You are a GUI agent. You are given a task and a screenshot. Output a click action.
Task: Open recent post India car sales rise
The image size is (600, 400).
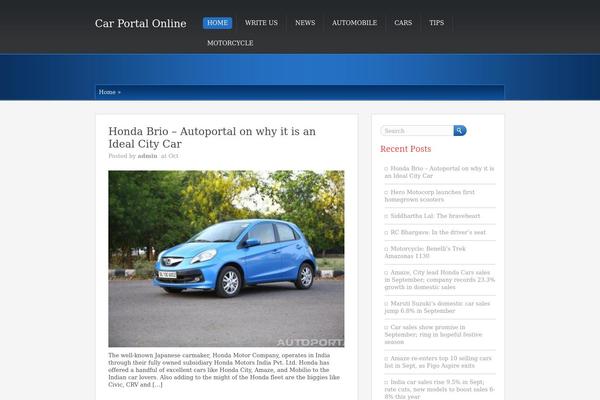[x=440, y=389]
